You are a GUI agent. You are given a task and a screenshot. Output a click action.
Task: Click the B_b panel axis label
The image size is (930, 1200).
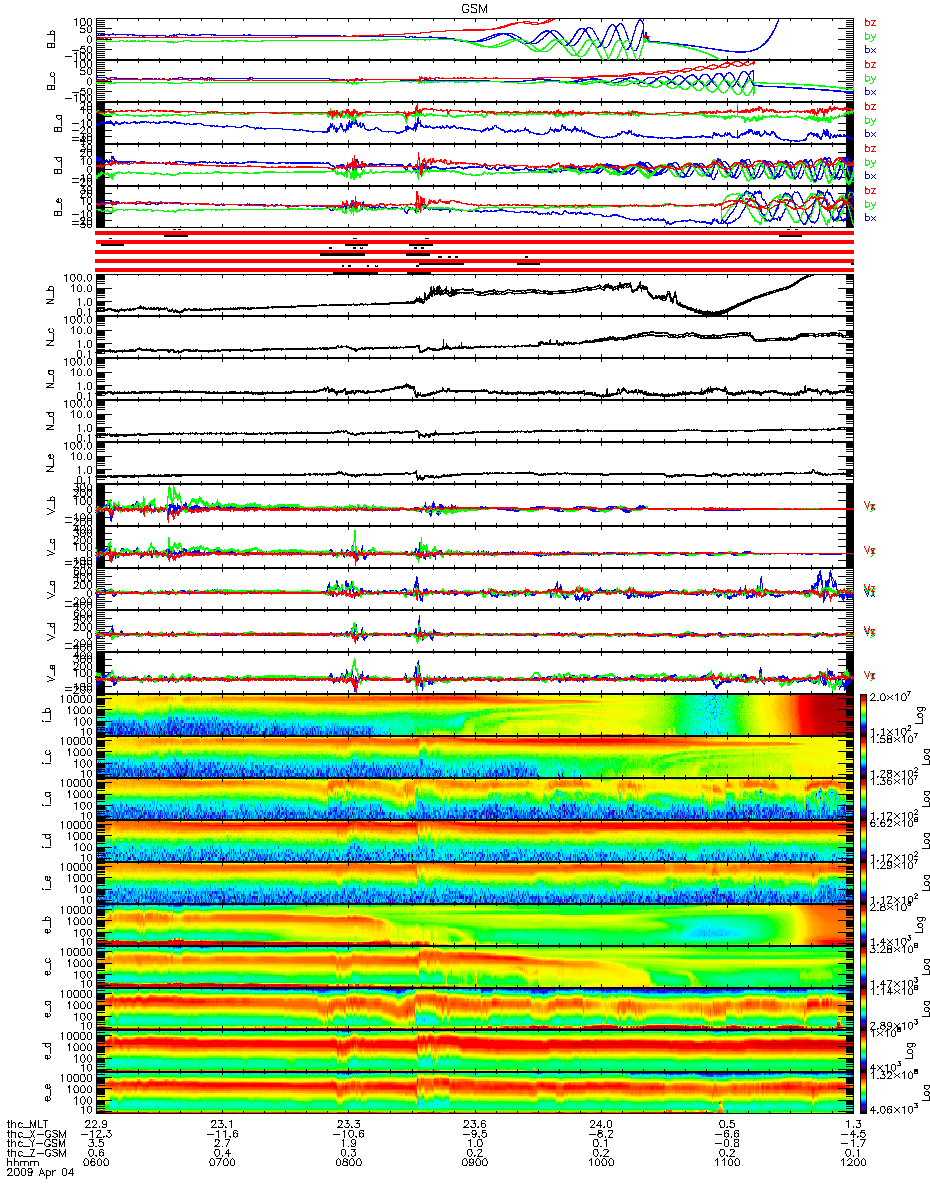pyautogui.click(x=50, y=39)
